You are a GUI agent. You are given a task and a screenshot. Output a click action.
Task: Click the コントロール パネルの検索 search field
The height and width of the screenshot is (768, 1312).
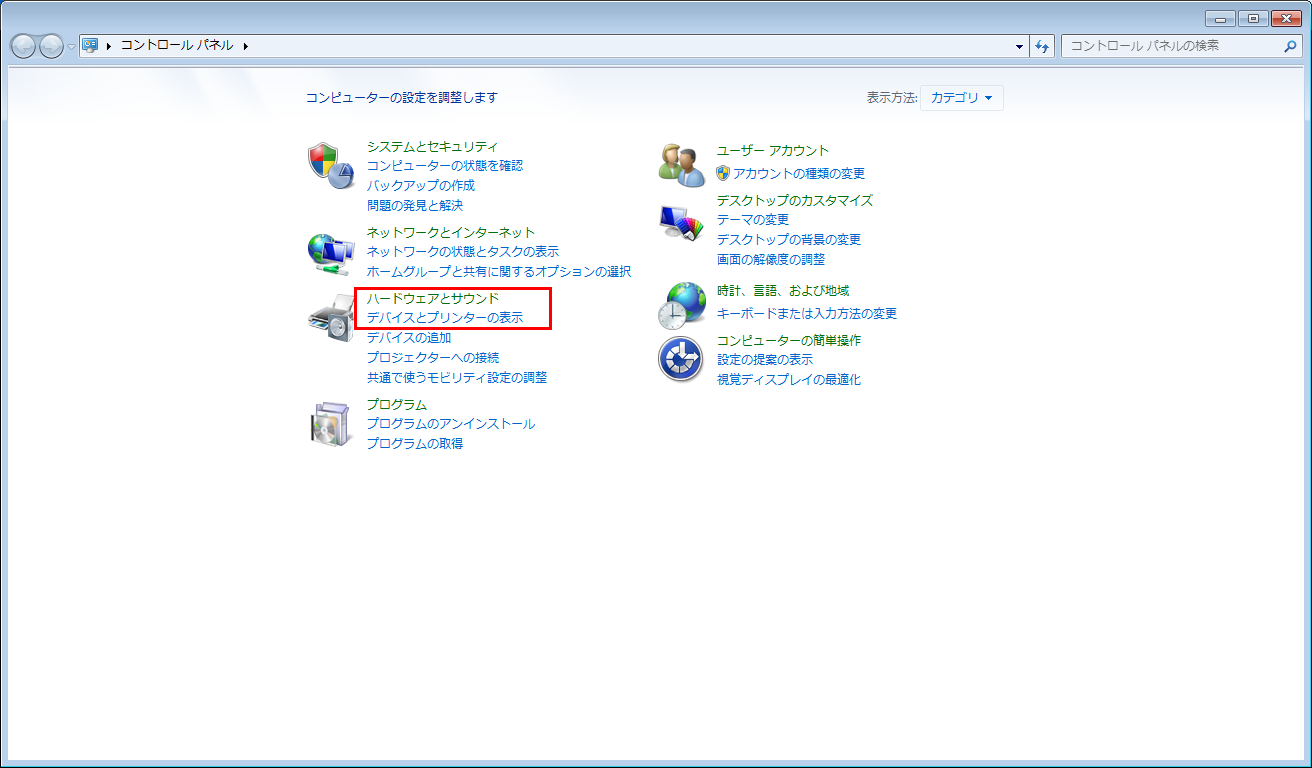pos(1170,46)
